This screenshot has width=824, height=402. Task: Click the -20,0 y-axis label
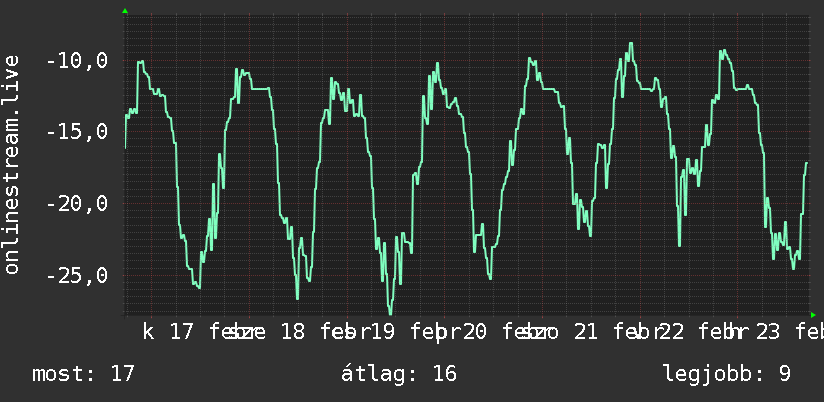tap(77, 204)
